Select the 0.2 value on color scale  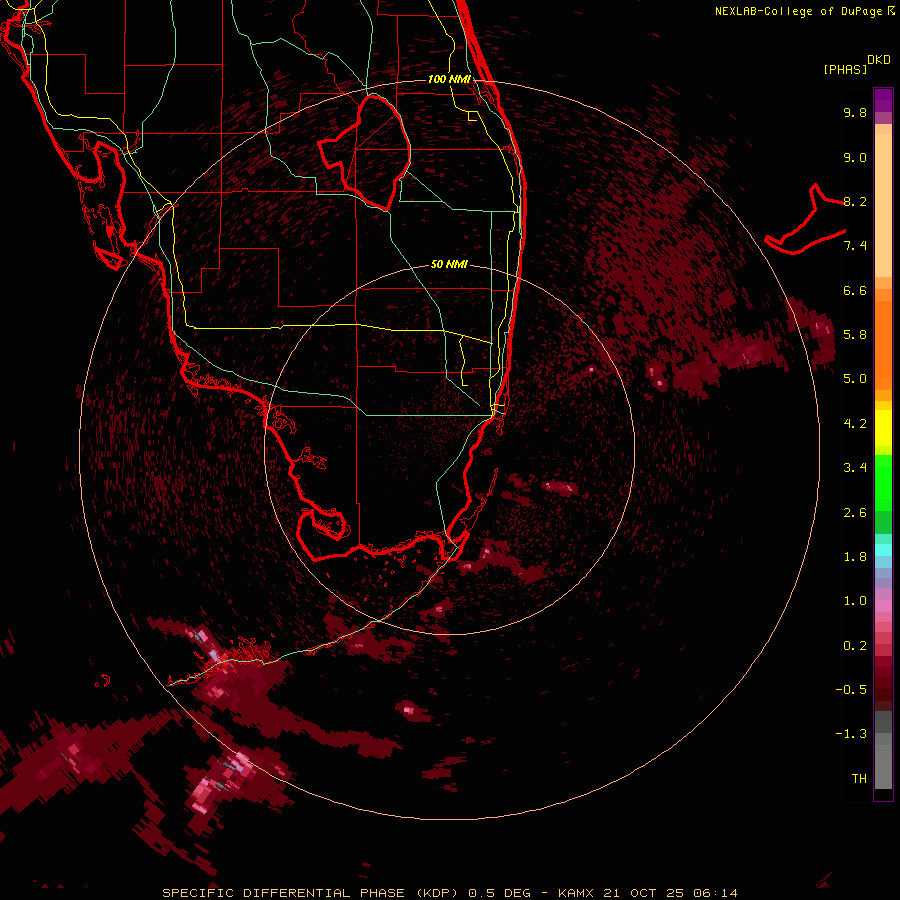855,645
